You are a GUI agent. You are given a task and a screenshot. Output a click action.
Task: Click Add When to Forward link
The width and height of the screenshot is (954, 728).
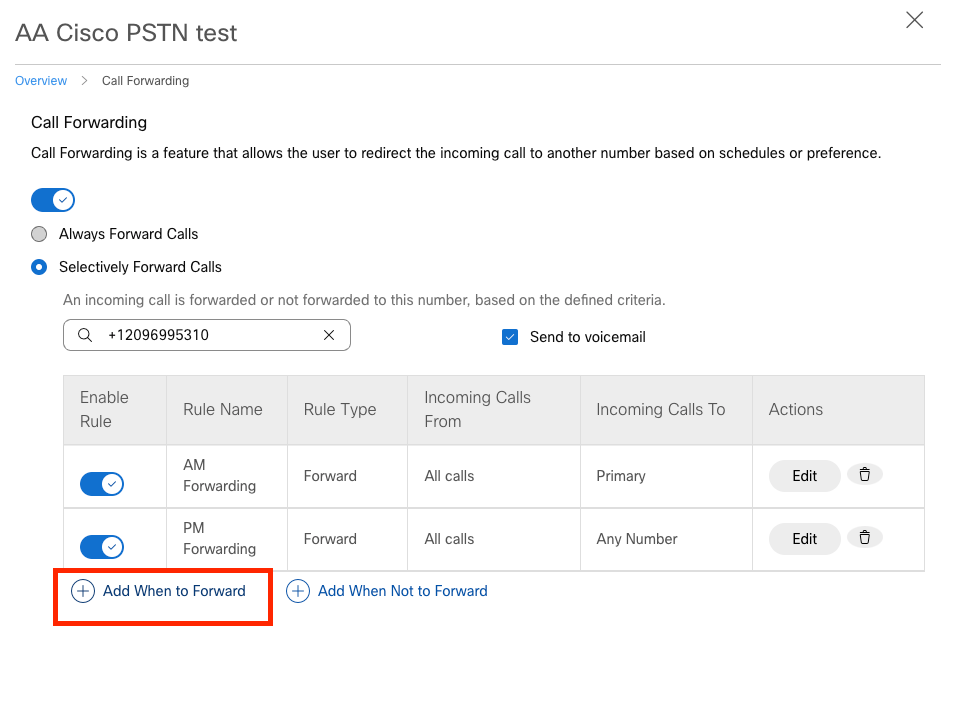[174, 591]
